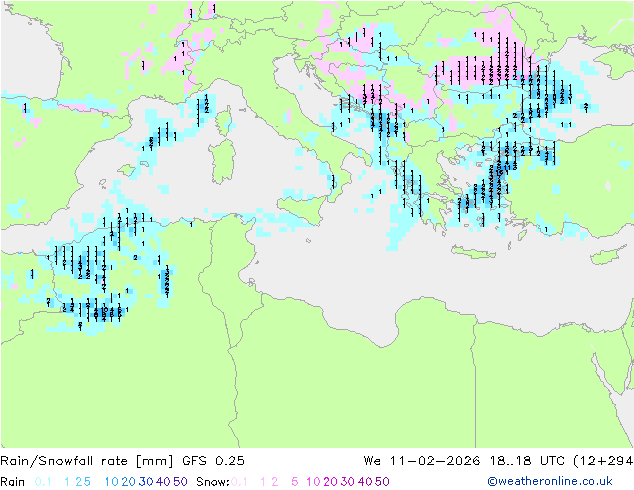
Task: Click the snow legend value 20
Action: click(x=330, y=482)
